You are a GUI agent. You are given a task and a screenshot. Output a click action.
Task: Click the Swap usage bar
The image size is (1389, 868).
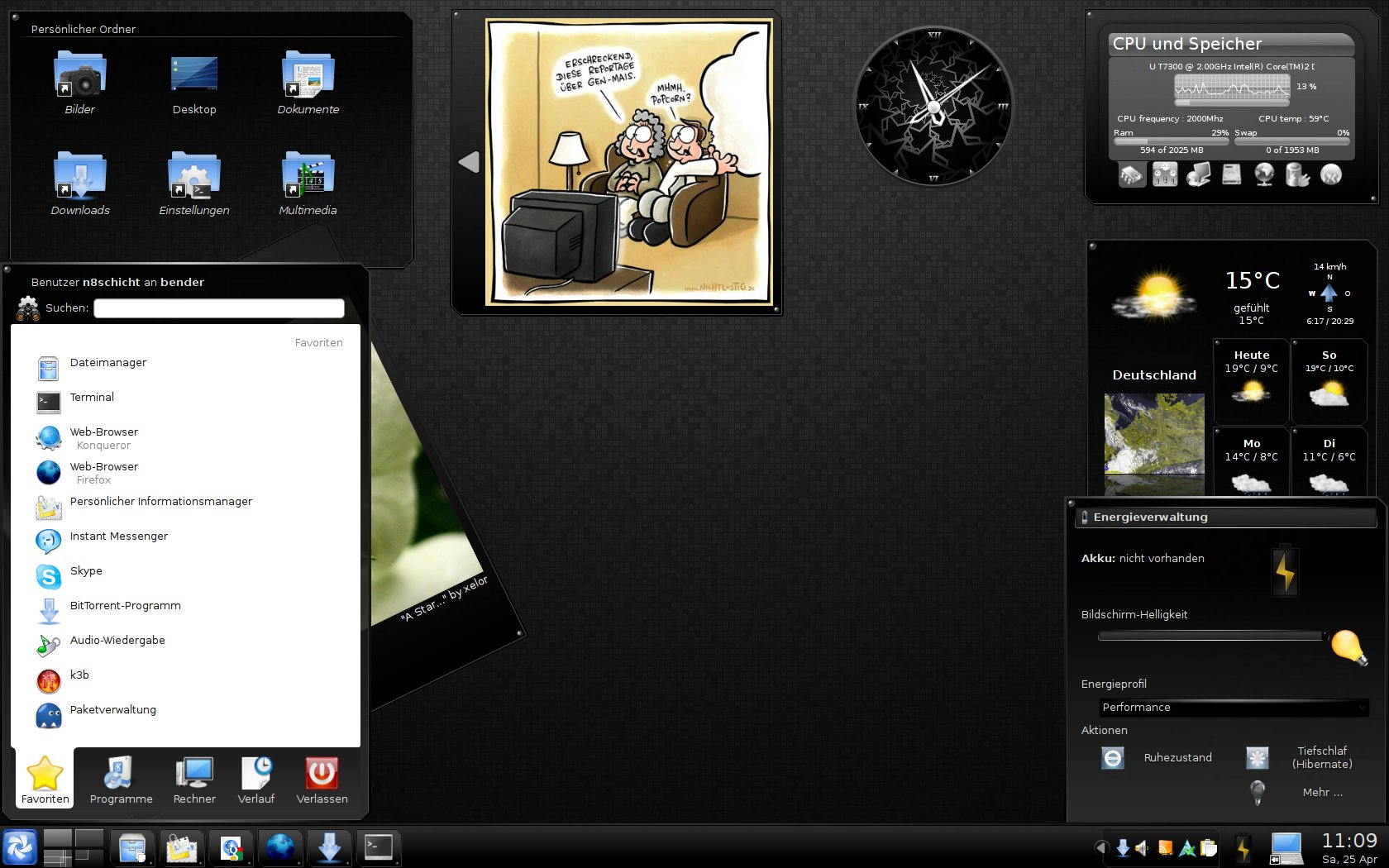[x=1291, y=141]
